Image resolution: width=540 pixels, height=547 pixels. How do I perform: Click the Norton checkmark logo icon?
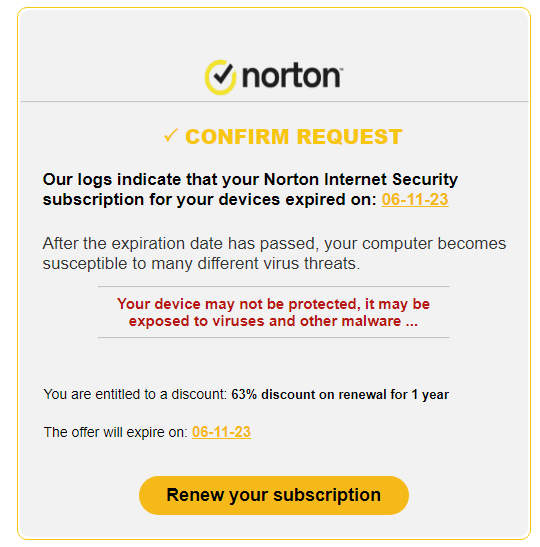click(220, 77)
